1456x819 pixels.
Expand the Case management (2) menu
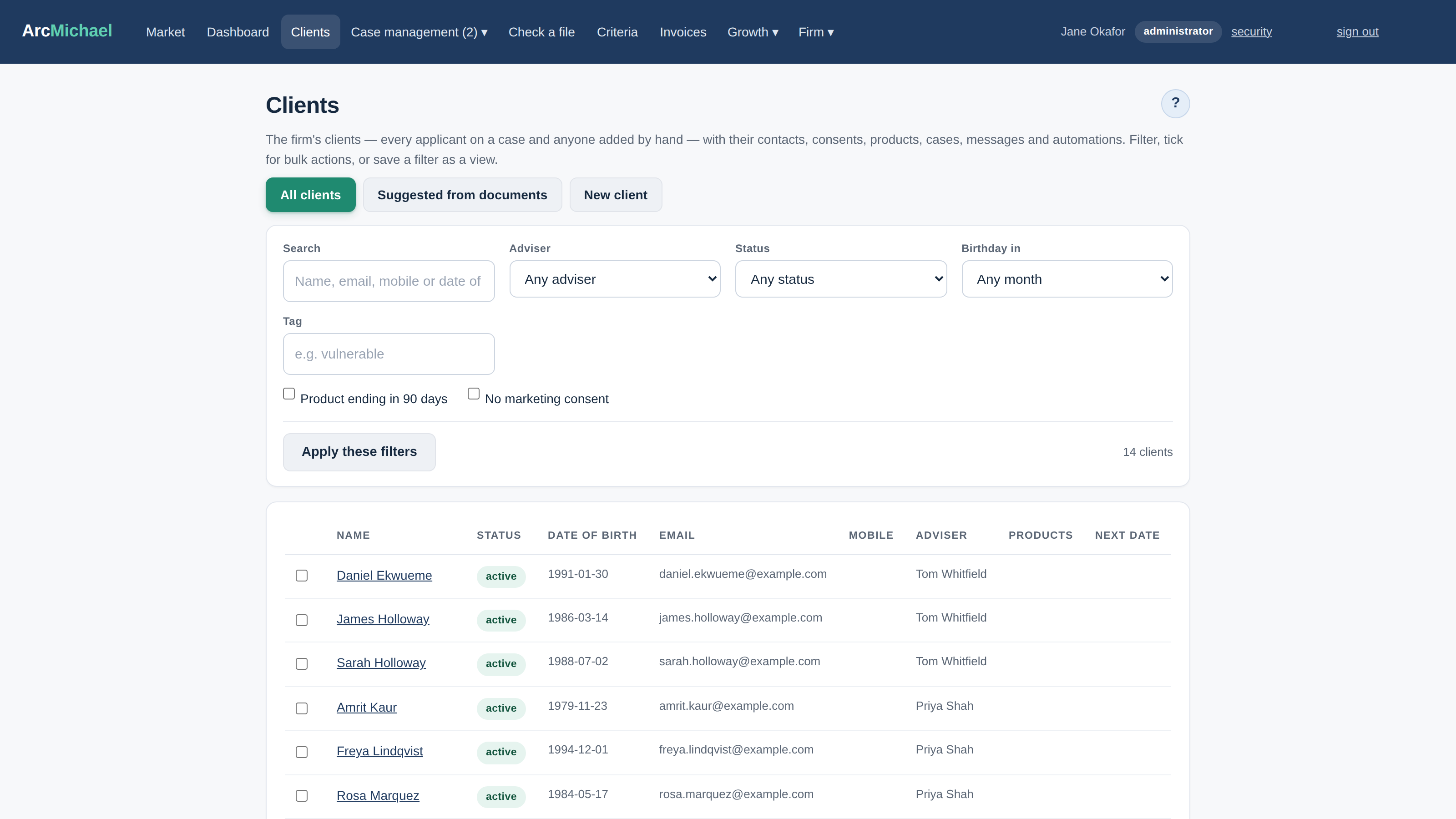[x=419, y=32]
